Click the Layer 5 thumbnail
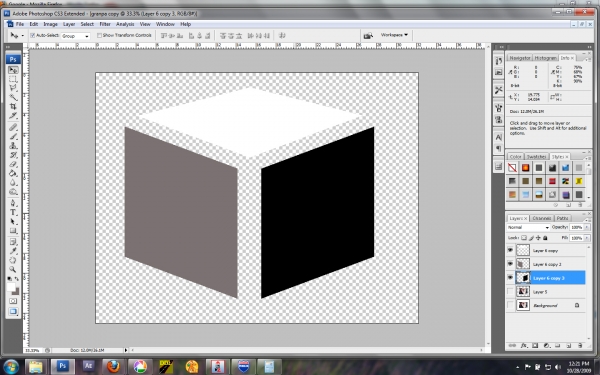Screen dimensions: 600x375 pyautogui.click(x=523, y=292)
